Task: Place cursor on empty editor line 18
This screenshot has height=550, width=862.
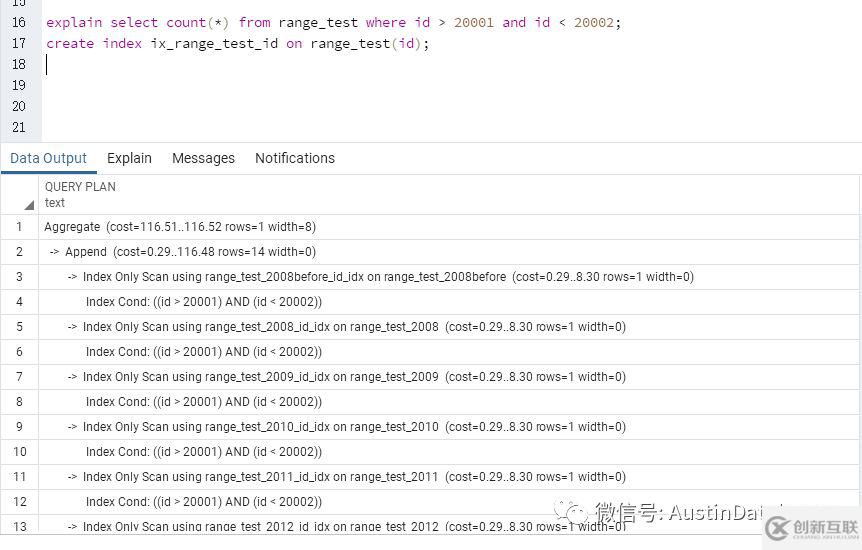Action: pyautogui.click(x=451, y=65)
